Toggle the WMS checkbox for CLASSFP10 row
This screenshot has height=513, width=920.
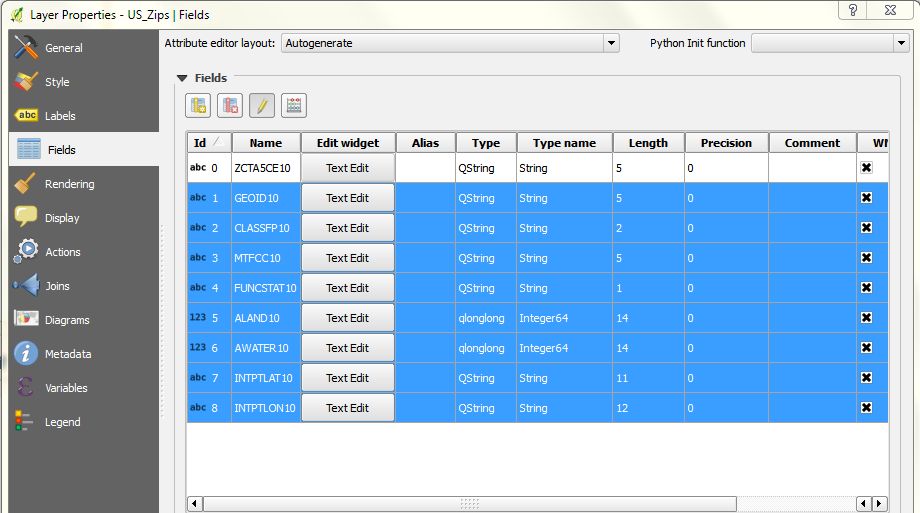click(x=866, y=228)
